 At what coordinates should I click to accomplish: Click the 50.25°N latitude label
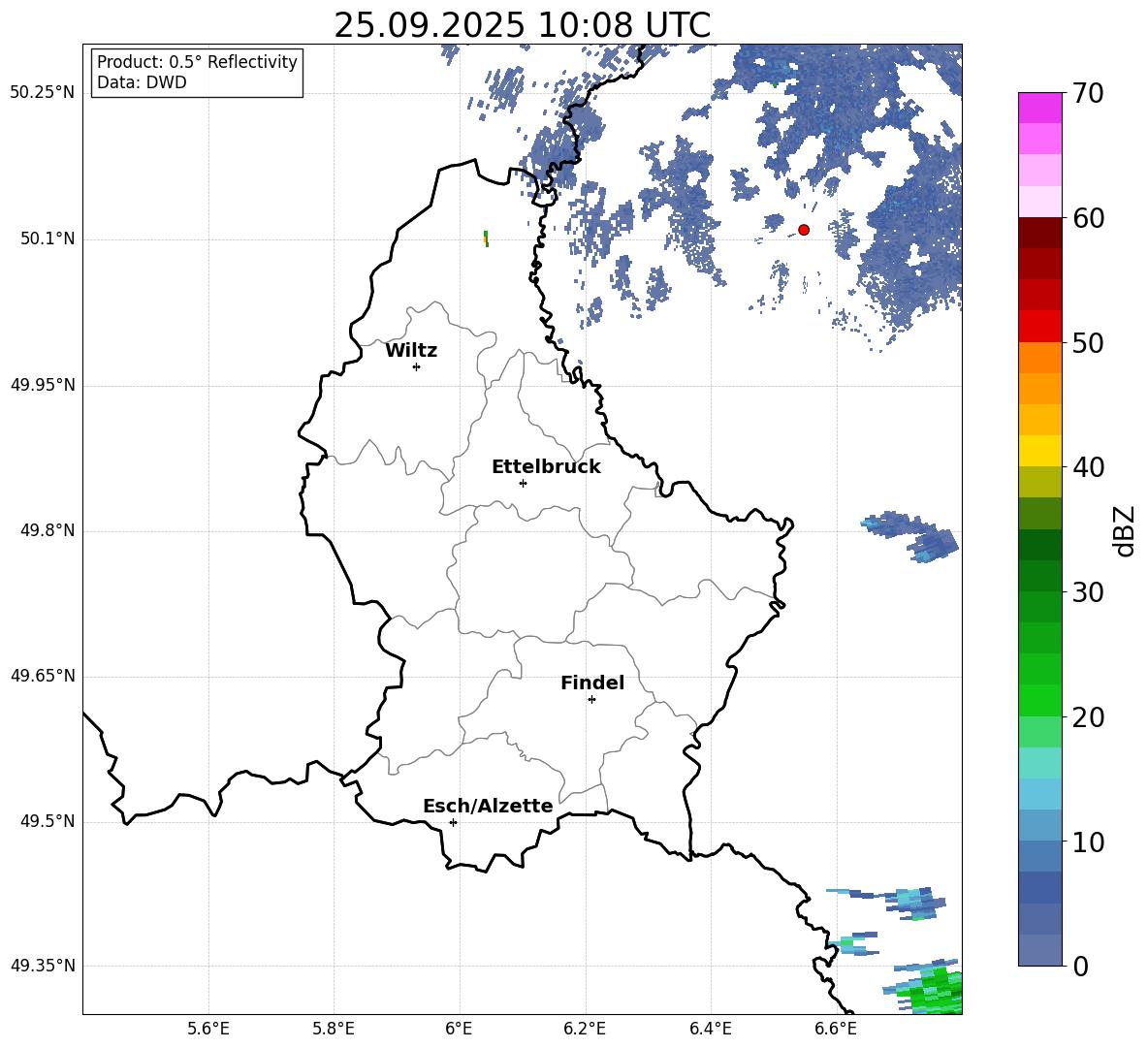[x=43, y=93]
